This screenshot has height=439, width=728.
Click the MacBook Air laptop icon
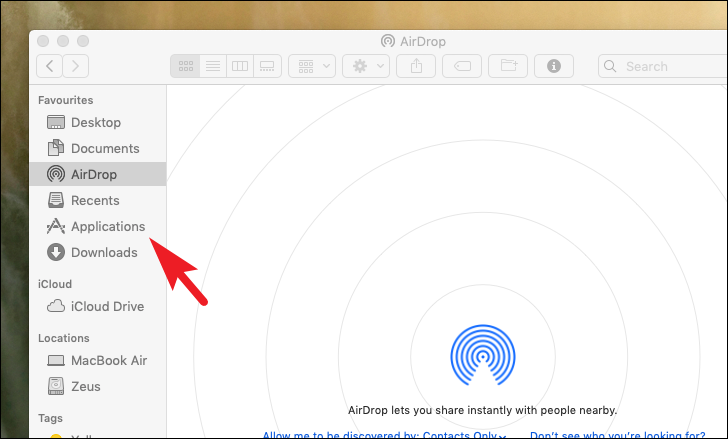coord(56,361)
